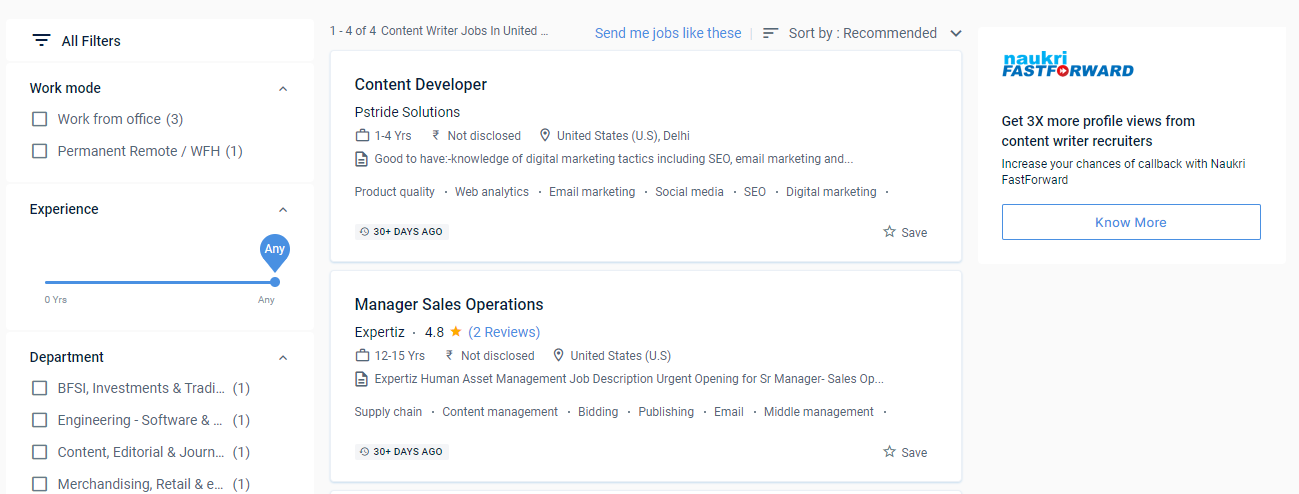
Task: Collapse the Work mode filter section
Action: pos(283,89)
